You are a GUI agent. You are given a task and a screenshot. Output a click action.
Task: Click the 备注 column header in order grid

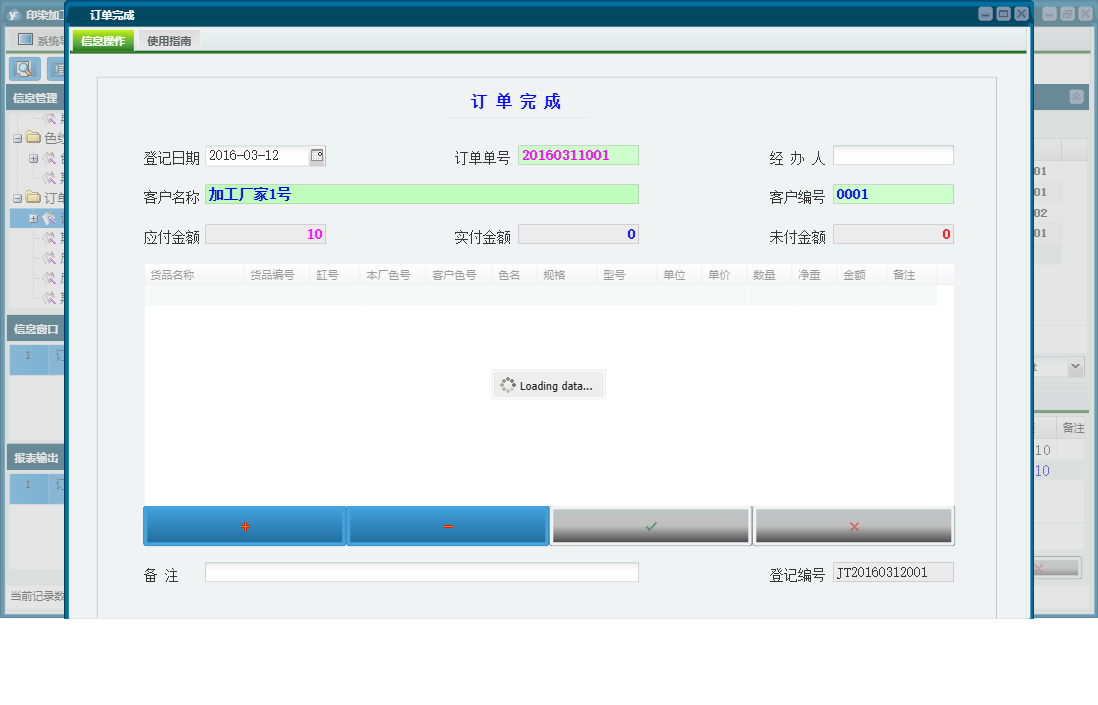tap(912, 274)
